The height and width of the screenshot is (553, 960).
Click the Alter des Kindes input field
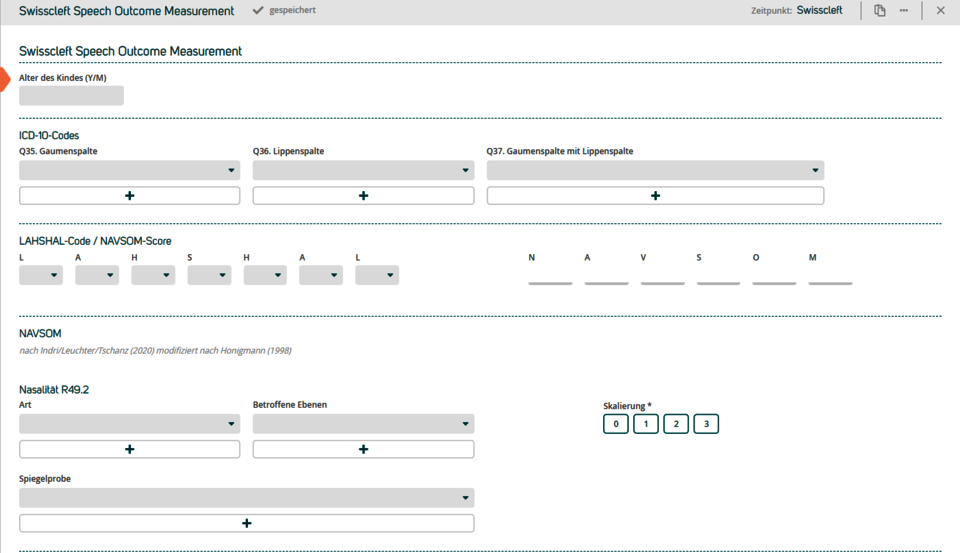point(71,96)
